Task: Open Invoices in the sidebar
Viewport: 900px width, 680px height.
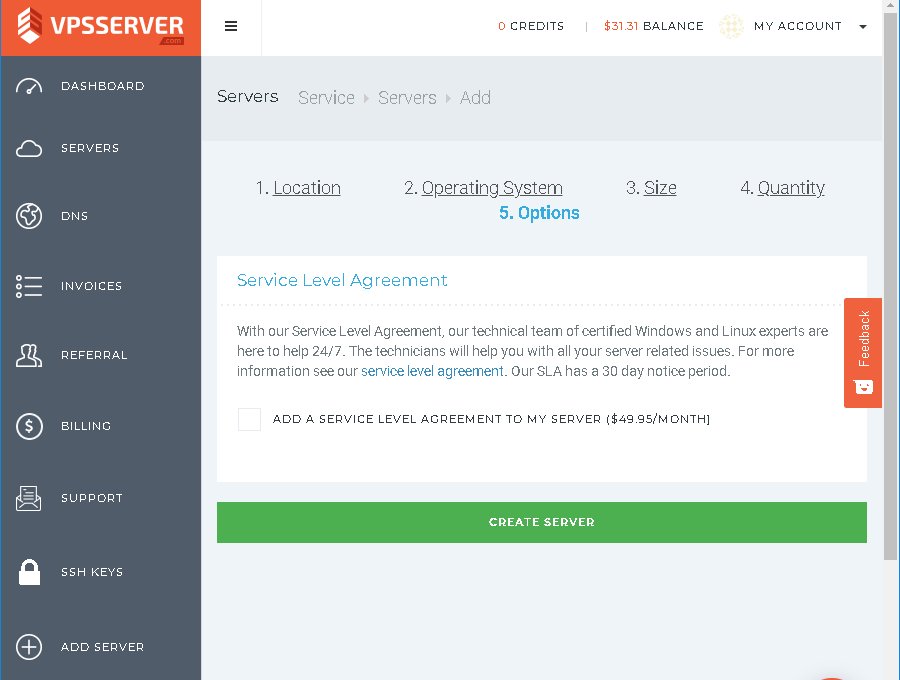Action: (x=91, y=286)
